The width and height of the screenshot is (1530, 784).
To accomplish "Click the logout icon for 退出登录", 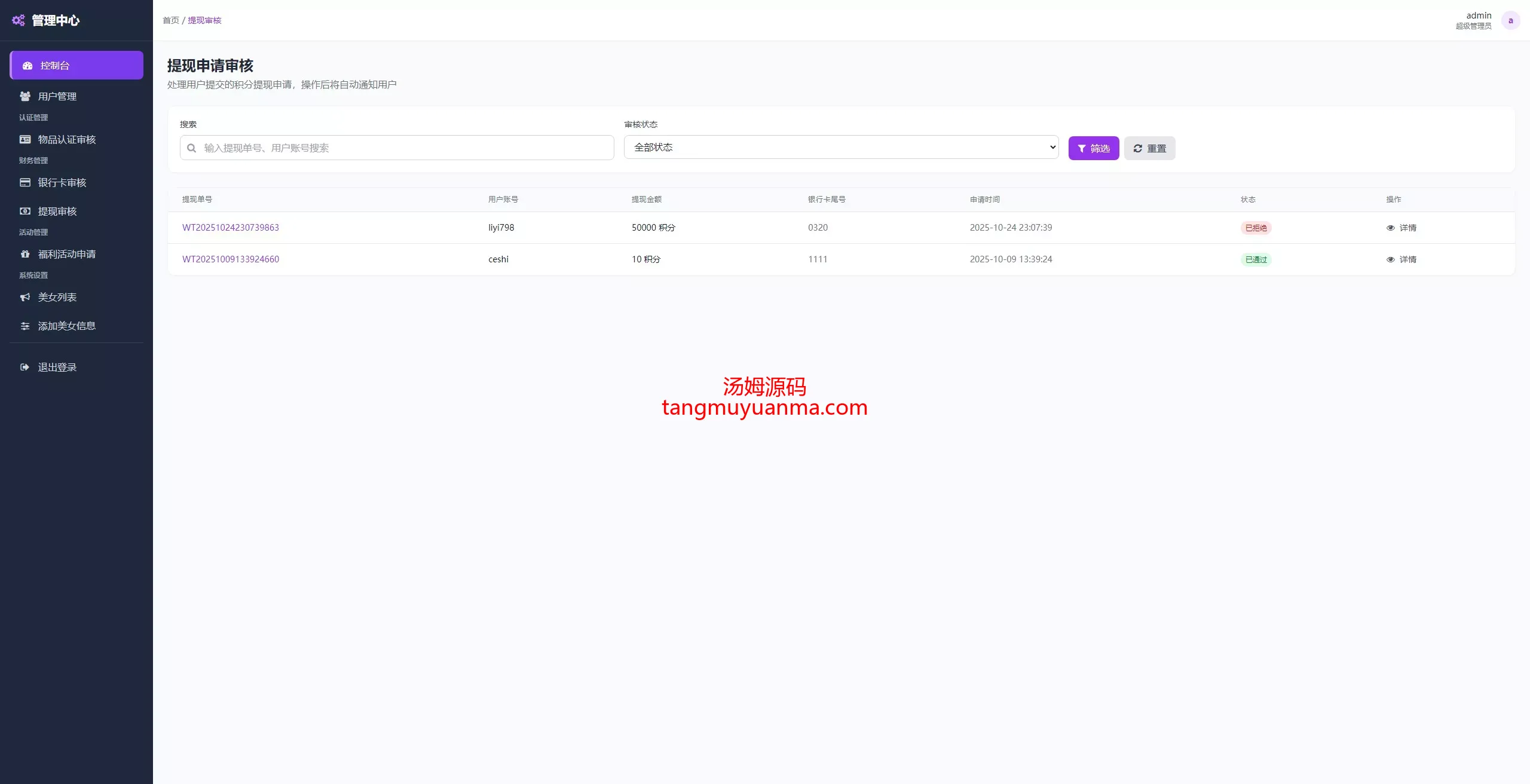I will [25, 367].
